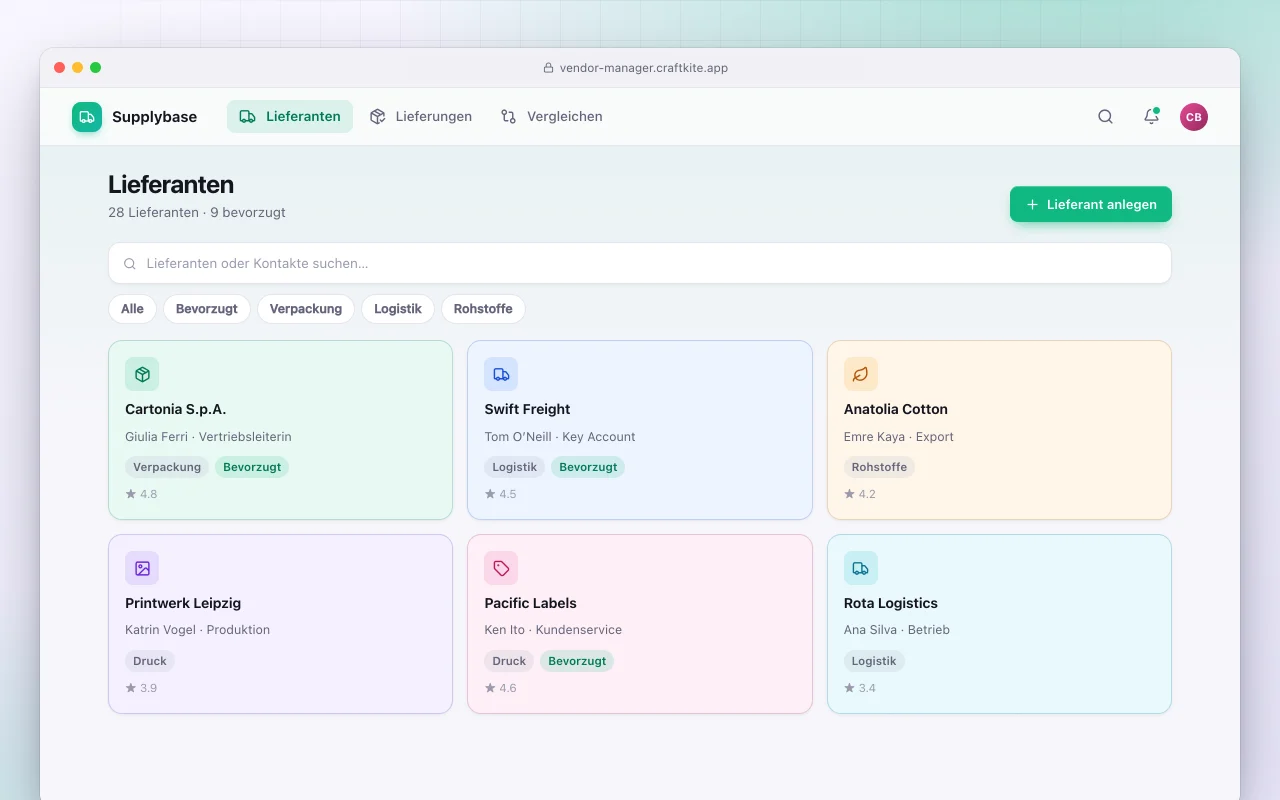The width and height of the screenshot is (1280, 800).
Task: Click the Printwerk Leipzig image icon
Action: 142,568
